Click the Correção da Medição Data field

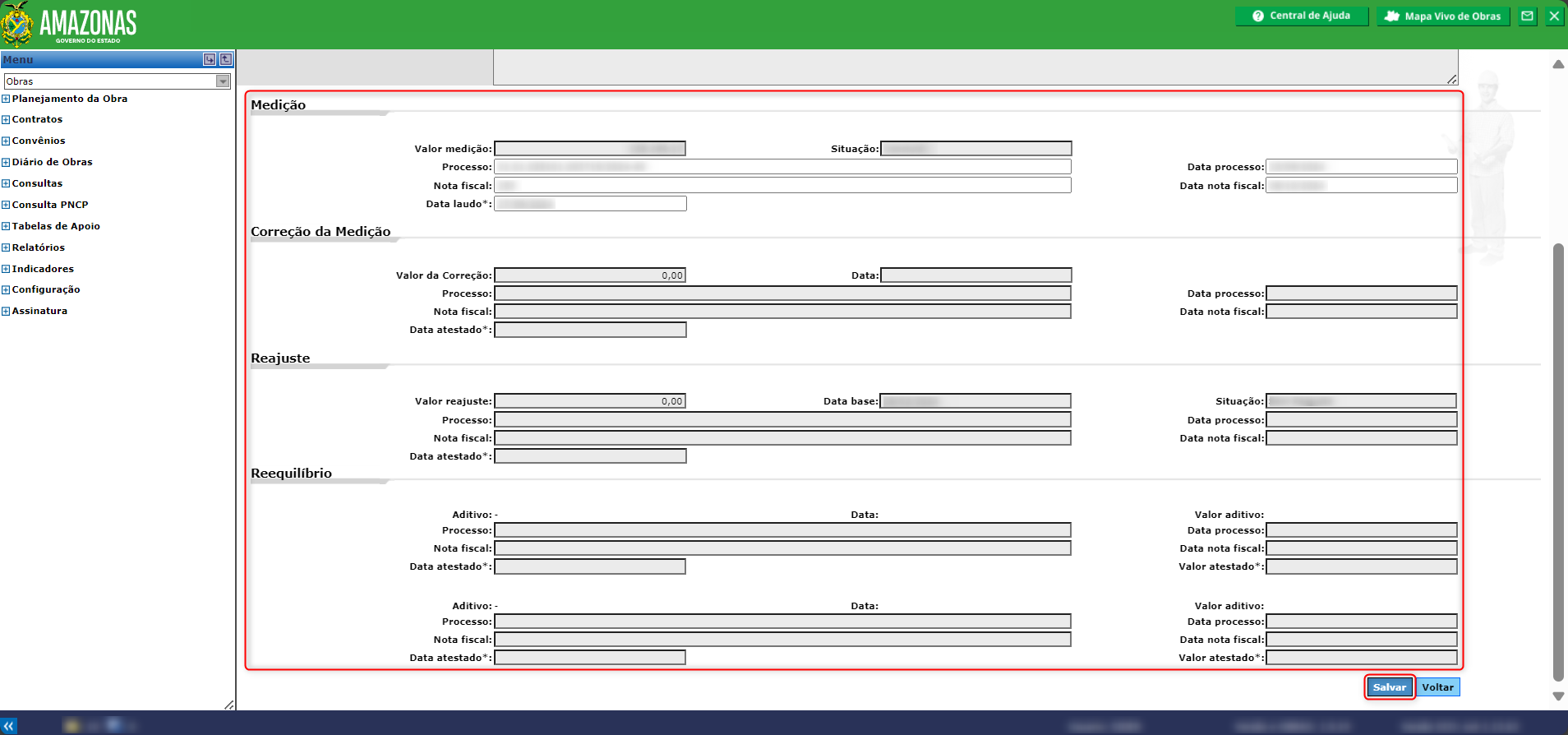point(976,275)
